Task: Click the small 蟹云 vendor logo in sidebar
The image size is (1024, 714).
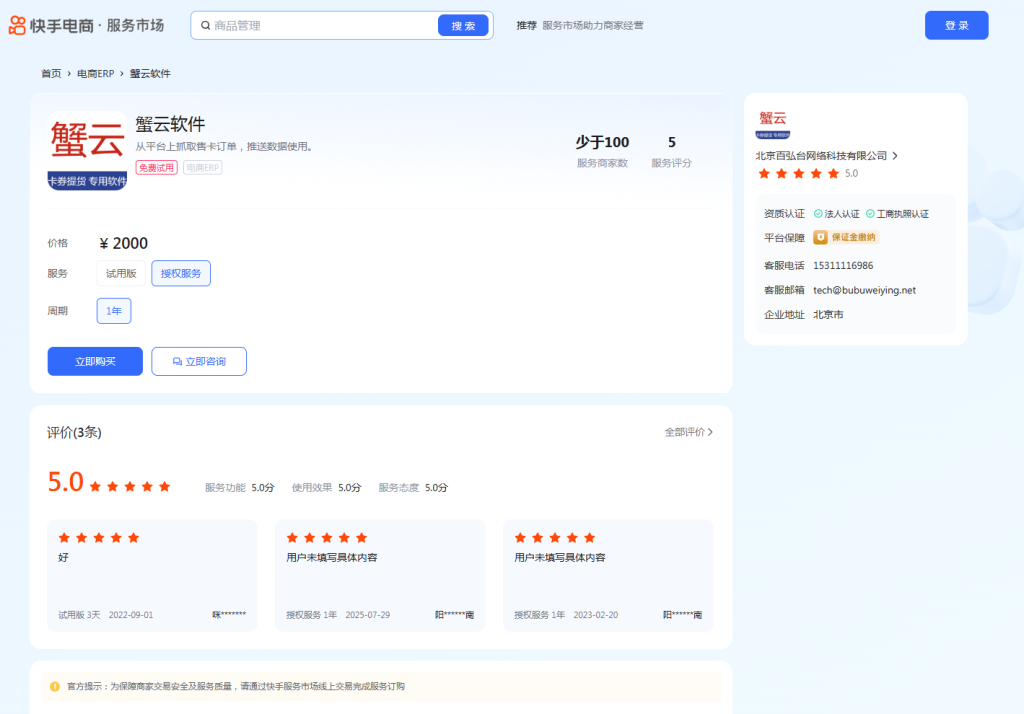Action: click(x=773, y=125)
